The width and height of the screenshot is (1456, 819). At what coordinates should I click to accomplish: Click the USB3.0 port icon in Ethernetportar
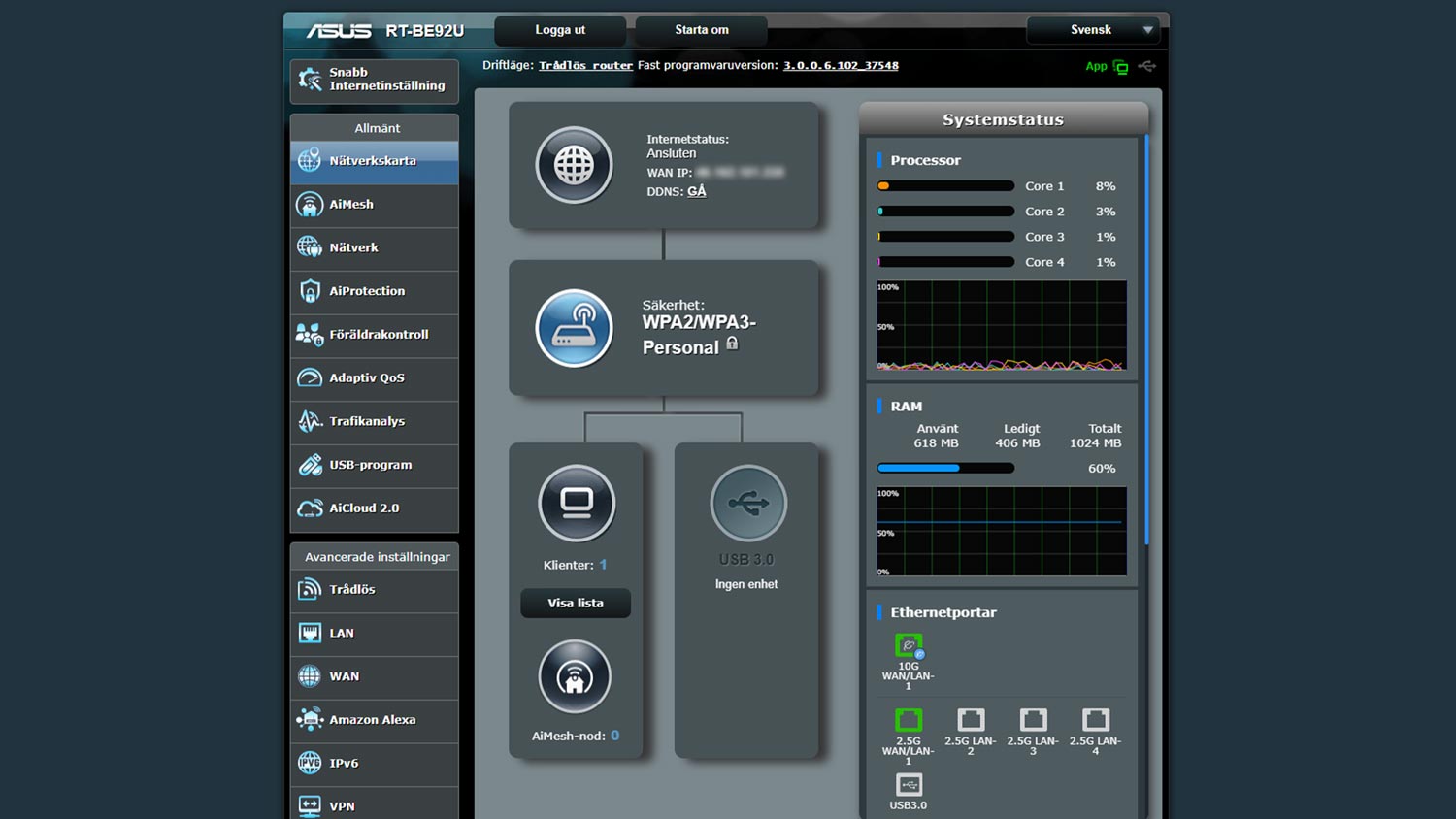point(909,784)
